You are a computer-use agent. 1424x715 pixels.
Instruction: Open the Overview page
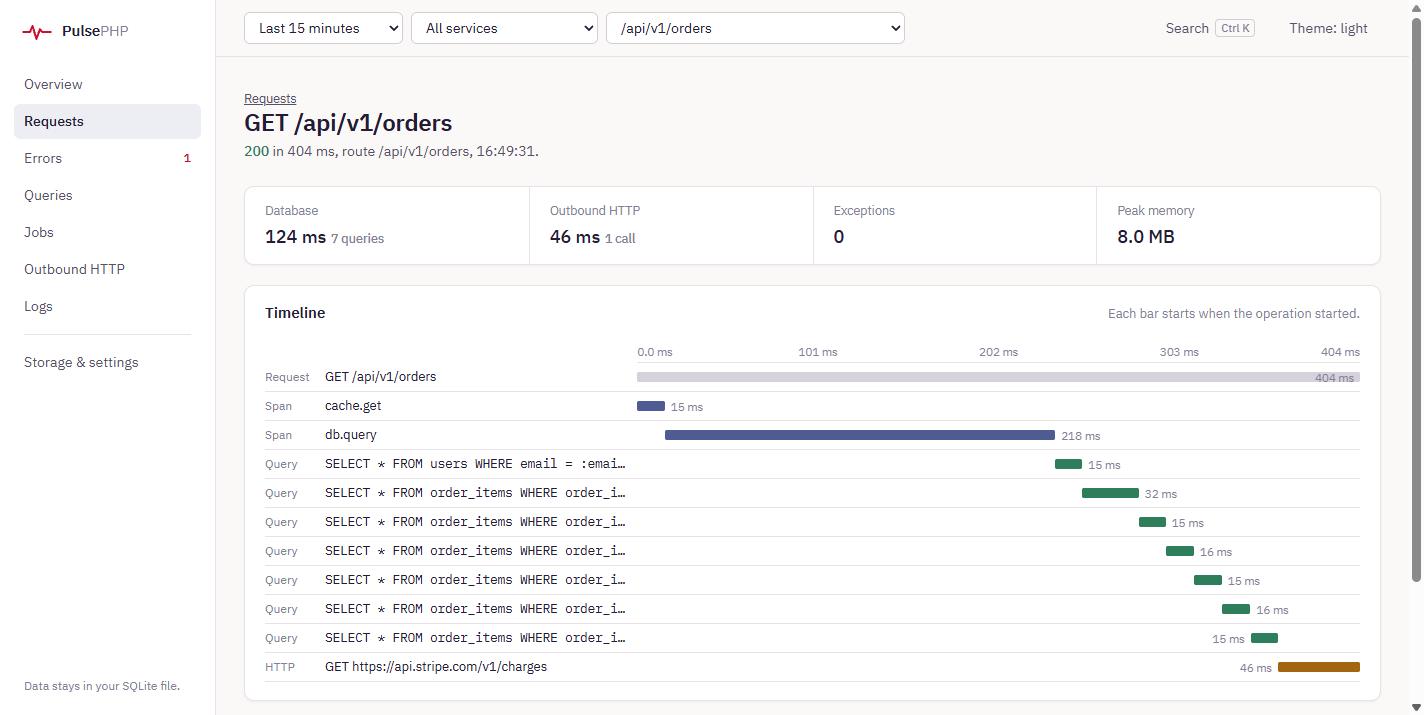tap(107, 84)
